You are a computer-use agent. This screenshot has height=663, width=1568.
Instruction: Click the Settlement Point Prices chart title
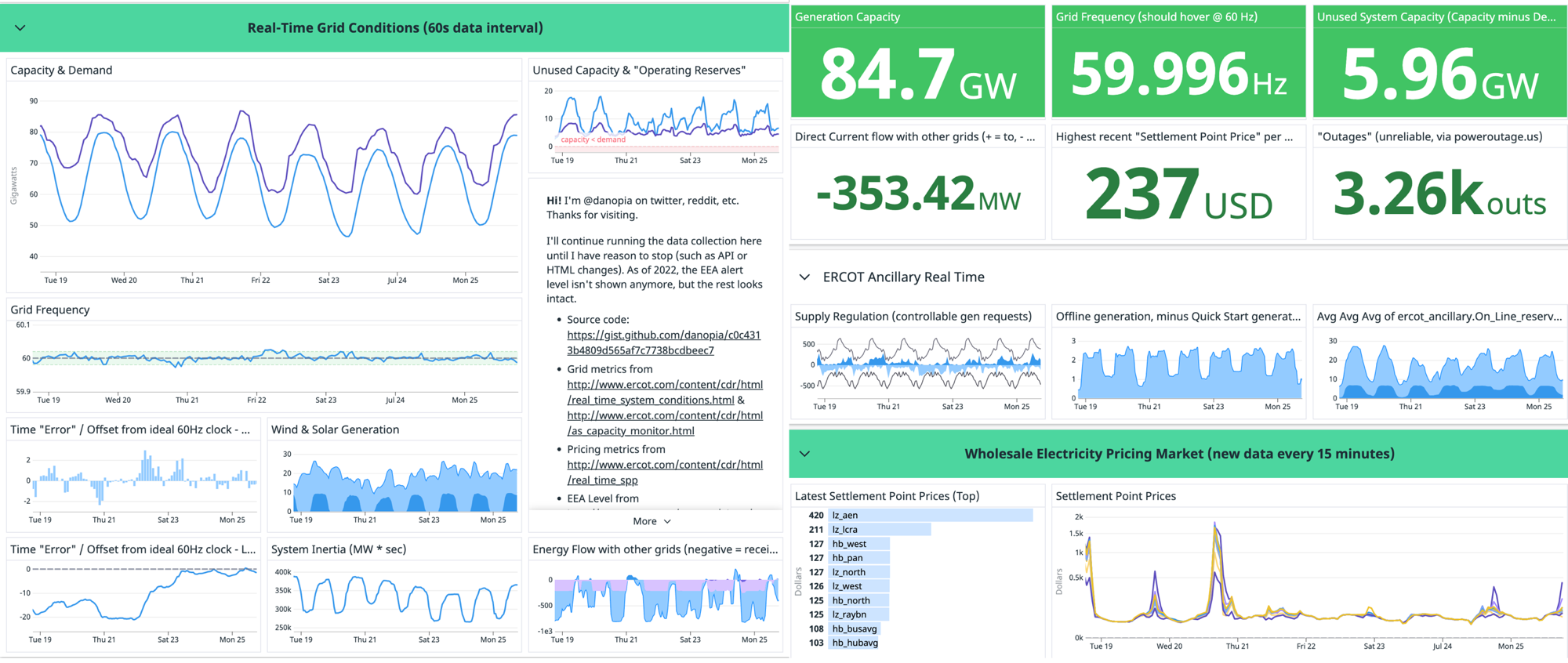pyautogui.click(x=1116, y=497)
